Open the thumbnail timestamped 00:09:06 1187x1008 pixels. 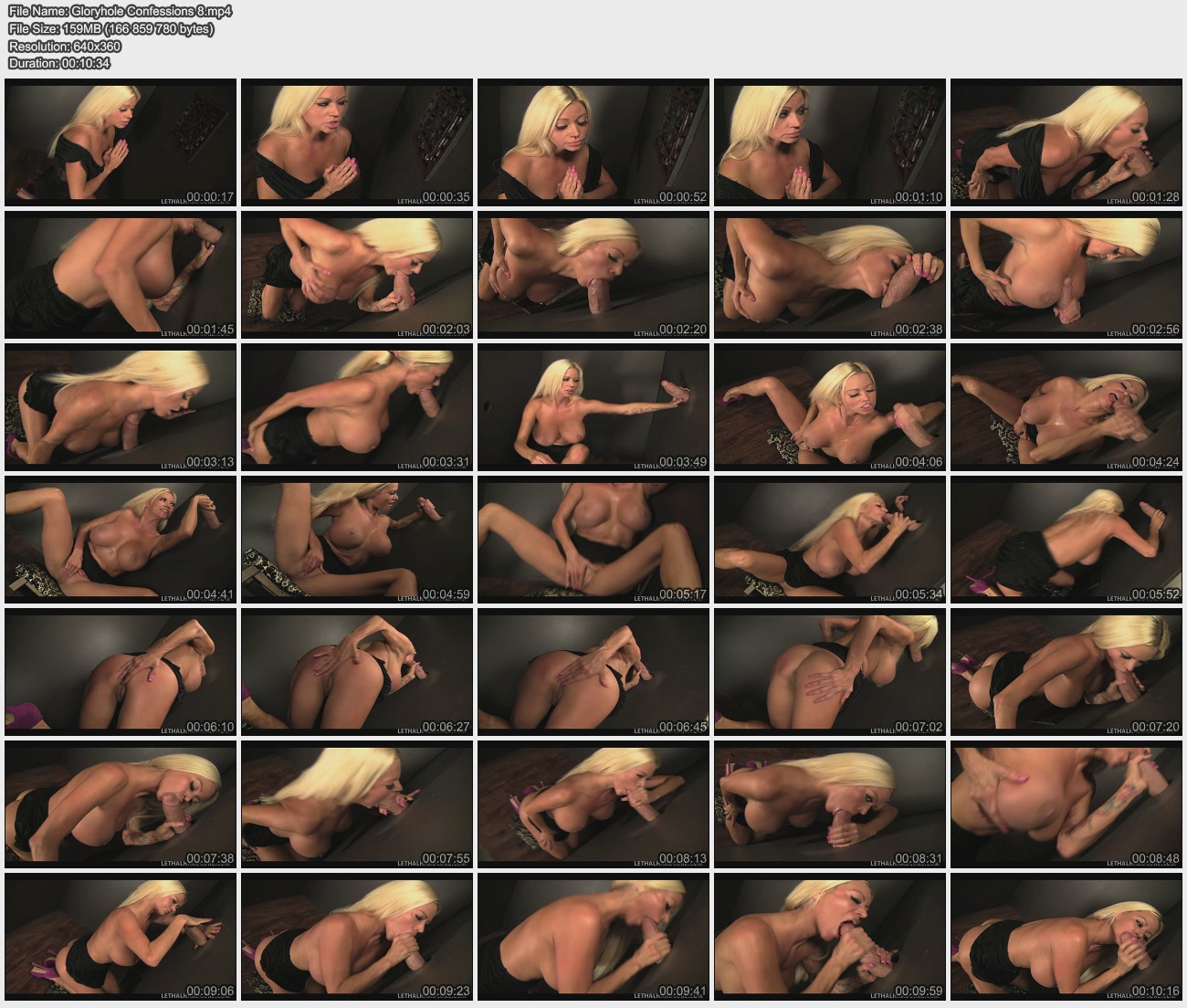121,937
